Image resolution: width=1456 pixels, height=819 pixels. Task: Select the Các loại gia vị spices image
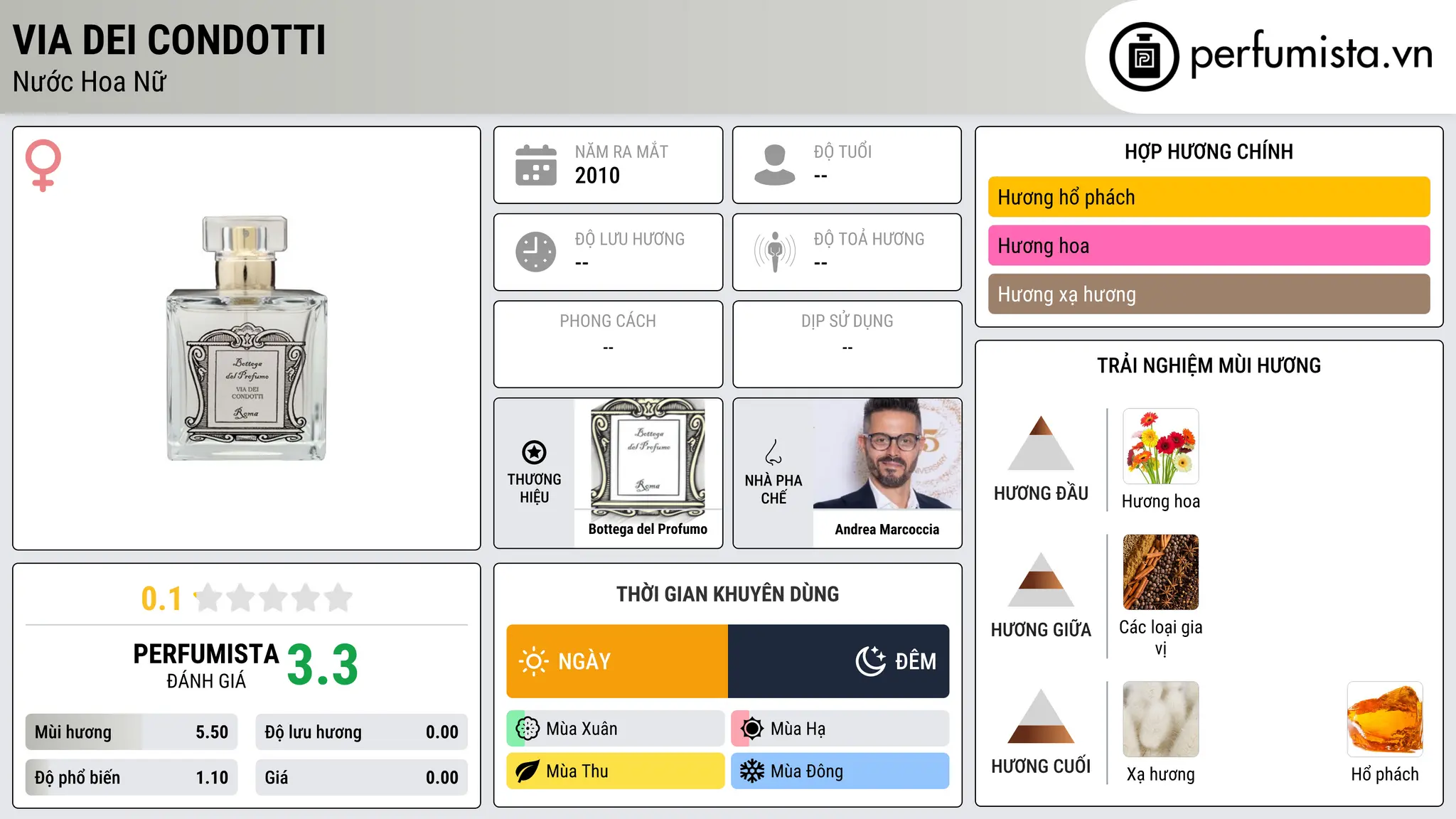1161,572
